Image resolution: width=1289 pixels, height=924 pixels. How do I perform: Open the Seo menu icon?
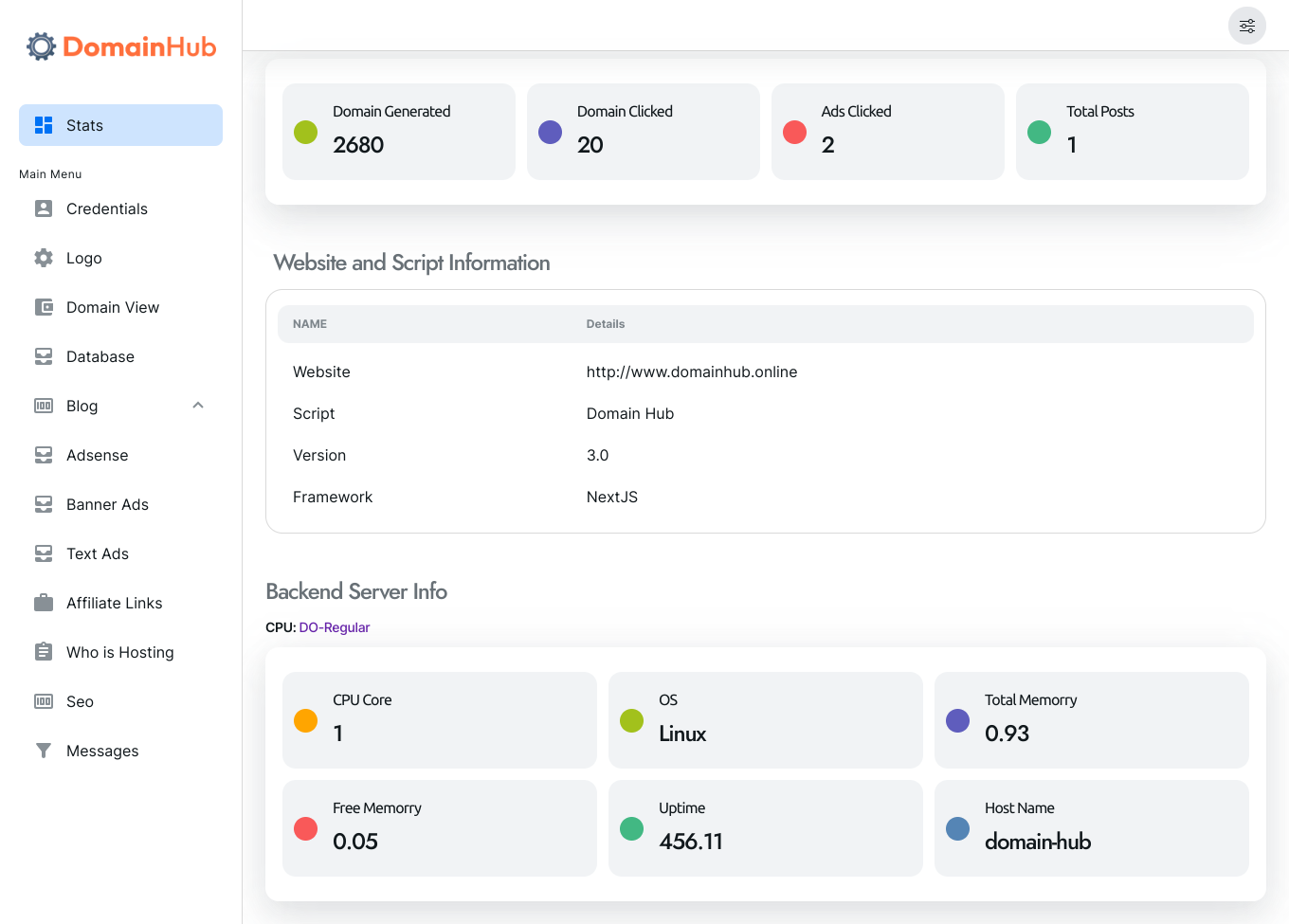point(44,701)
